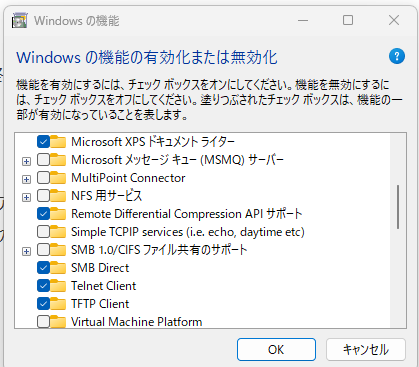Click the vertical scrollbar thumb in feature list
The image size is (419, 367).
click(398, 207)
